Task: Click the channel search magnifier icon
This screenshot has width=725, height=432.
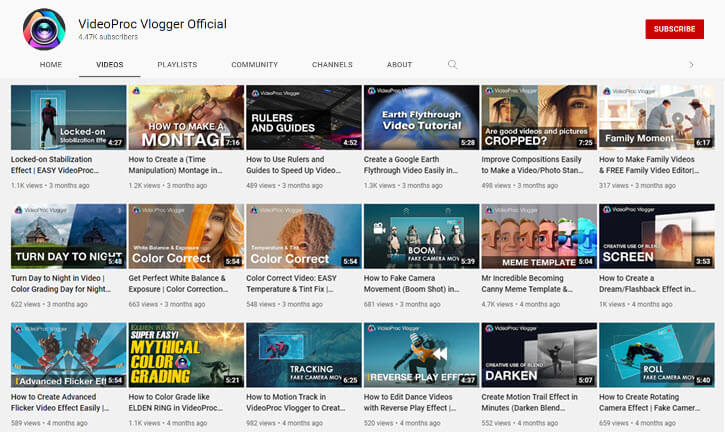Action: [x=453, y=65]
